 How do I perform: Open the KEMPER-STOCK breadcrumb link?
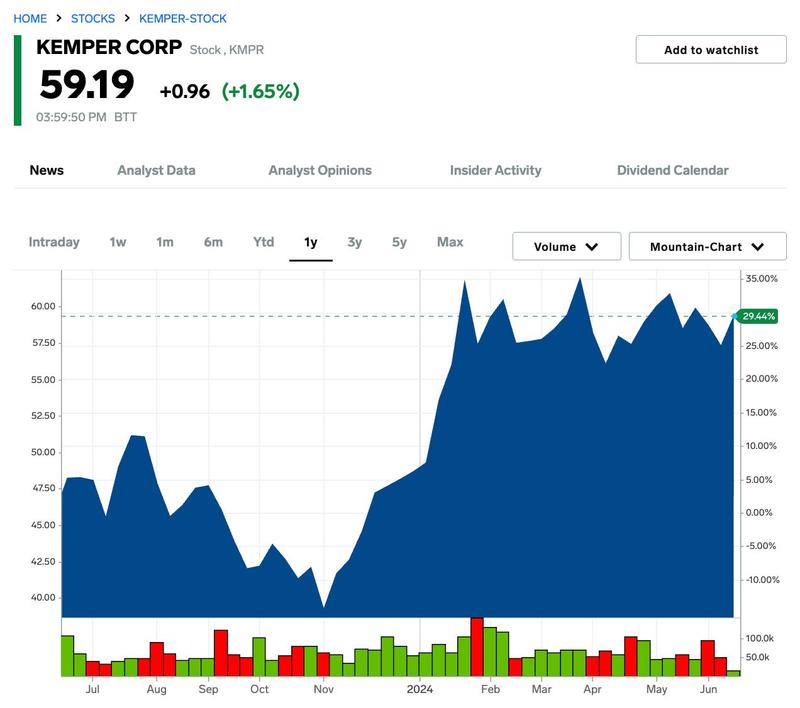click(183, 19)
